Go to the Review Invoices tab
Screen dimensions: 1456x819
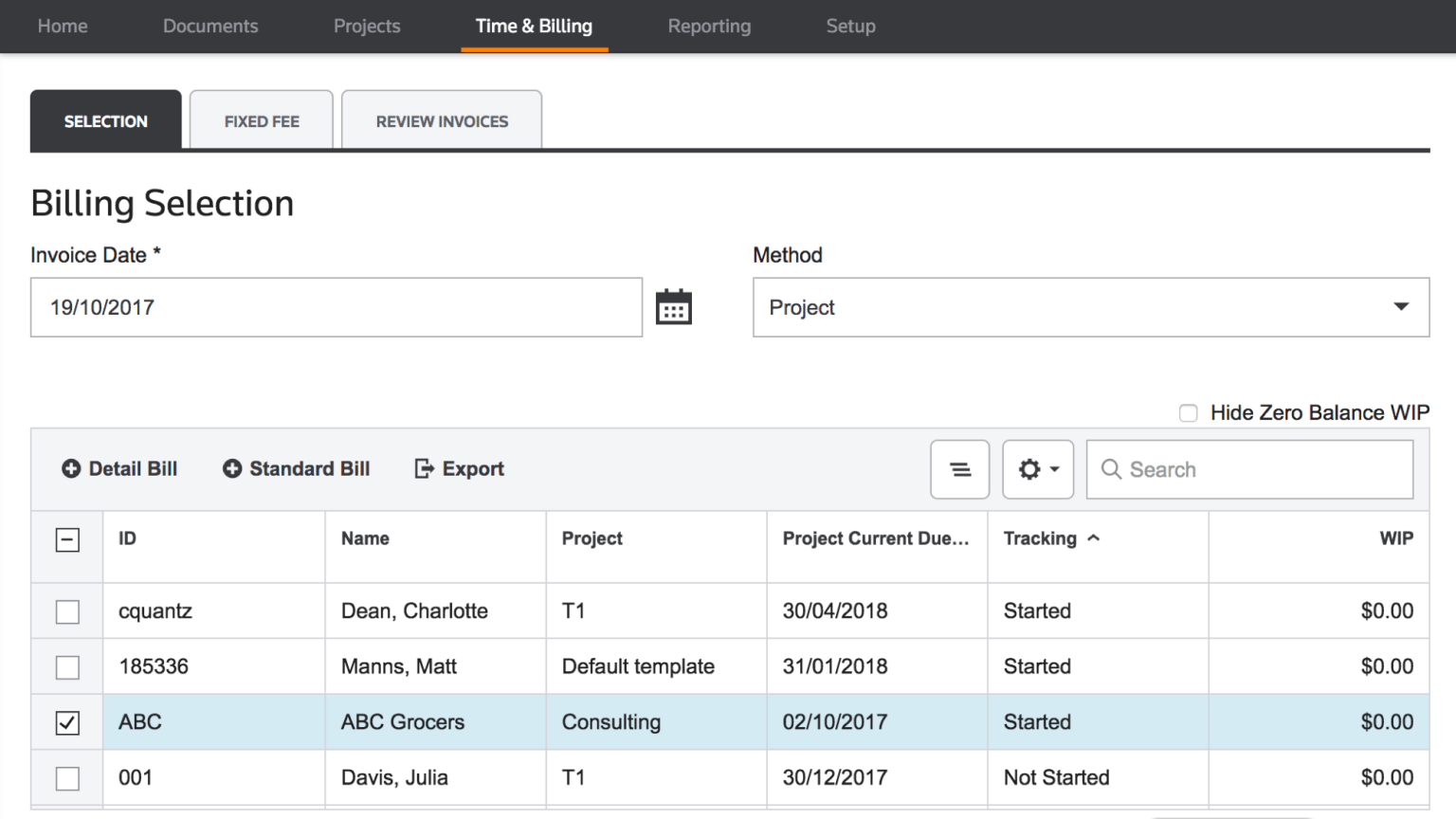442,120
